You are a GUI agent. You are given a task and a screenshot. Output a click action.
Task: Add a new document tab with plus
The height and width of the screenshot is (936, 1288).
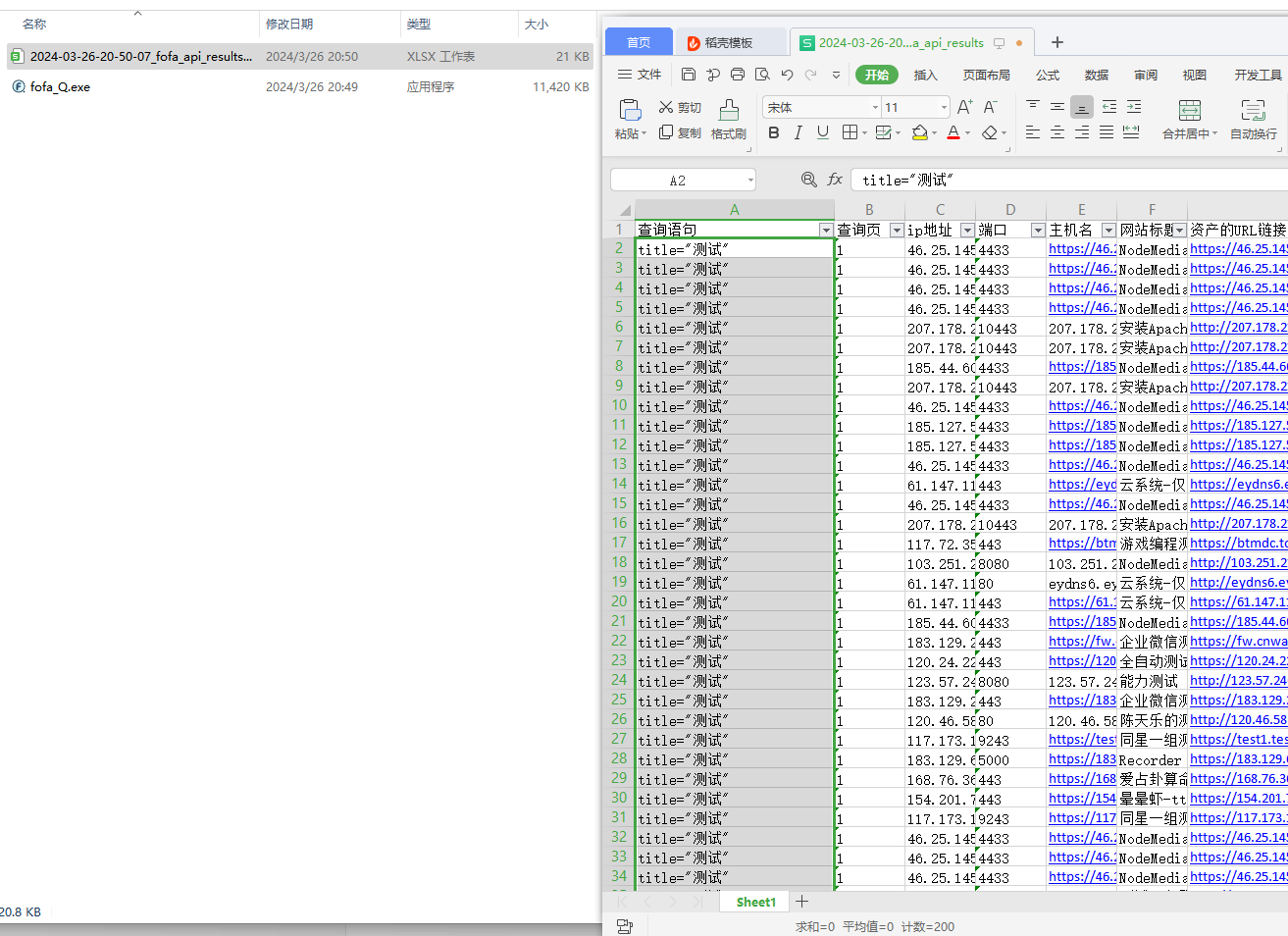point(1057,42)
